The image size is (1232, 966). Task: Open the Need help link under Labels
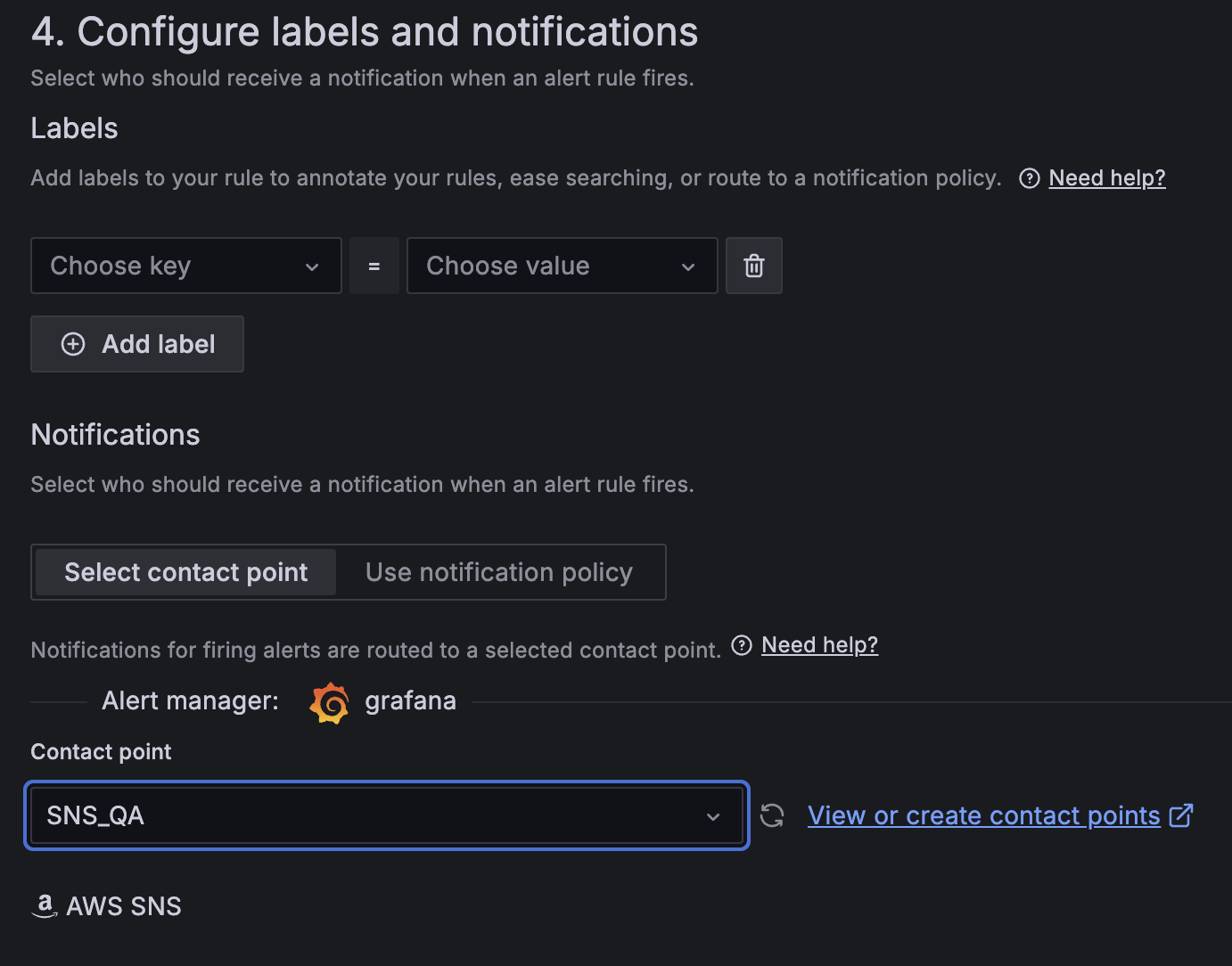pos(1106,177)
